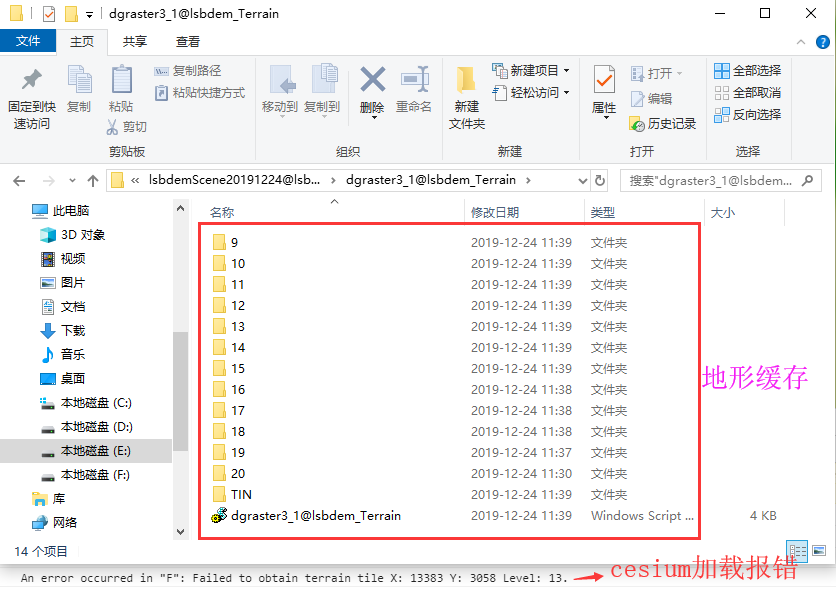Expand the Open (打开) dropdown
Image resolution: width=836 pixels, height=589 pixels.
pos(679,74)
